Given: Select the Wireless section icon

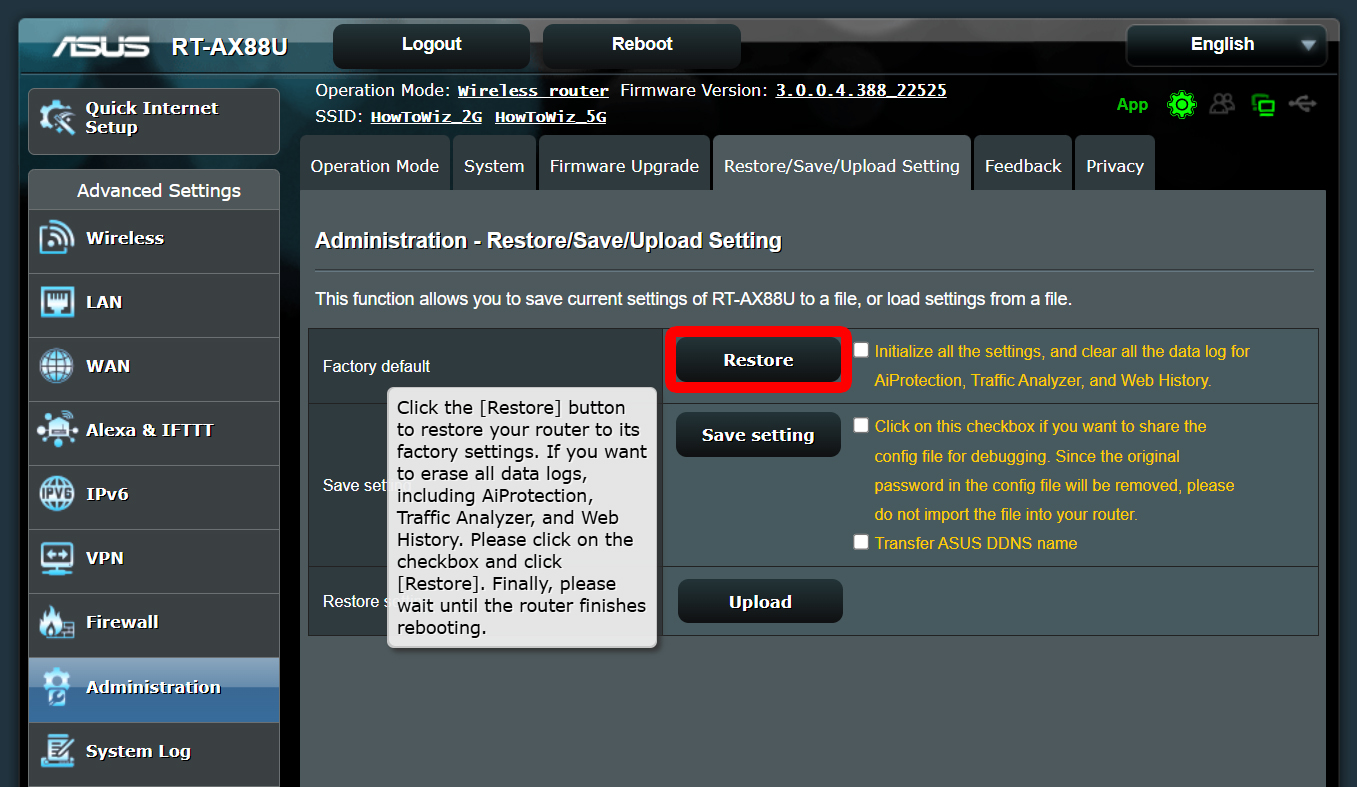Looking at the screenshot, I should (x=58, y=238).
